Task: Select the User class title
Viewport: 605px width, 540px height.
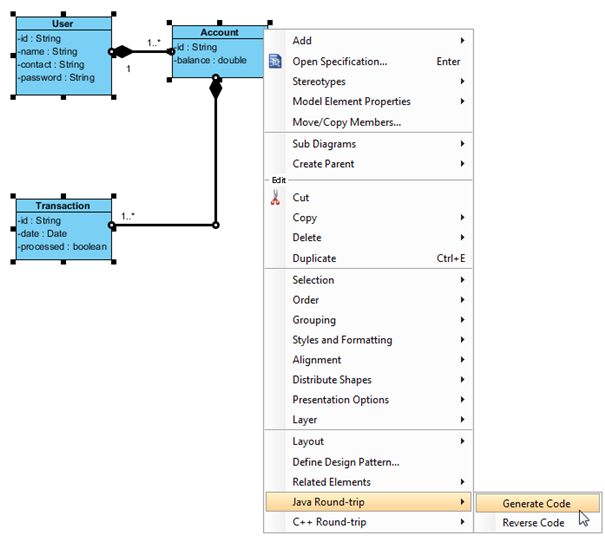Action: [x=63, y=24]
